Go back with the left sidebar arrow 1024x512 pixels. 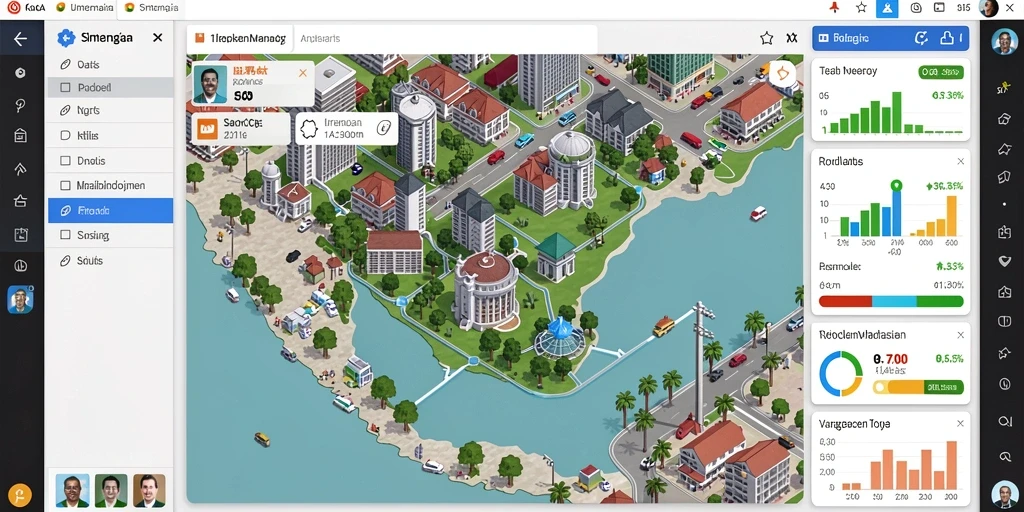20,39
